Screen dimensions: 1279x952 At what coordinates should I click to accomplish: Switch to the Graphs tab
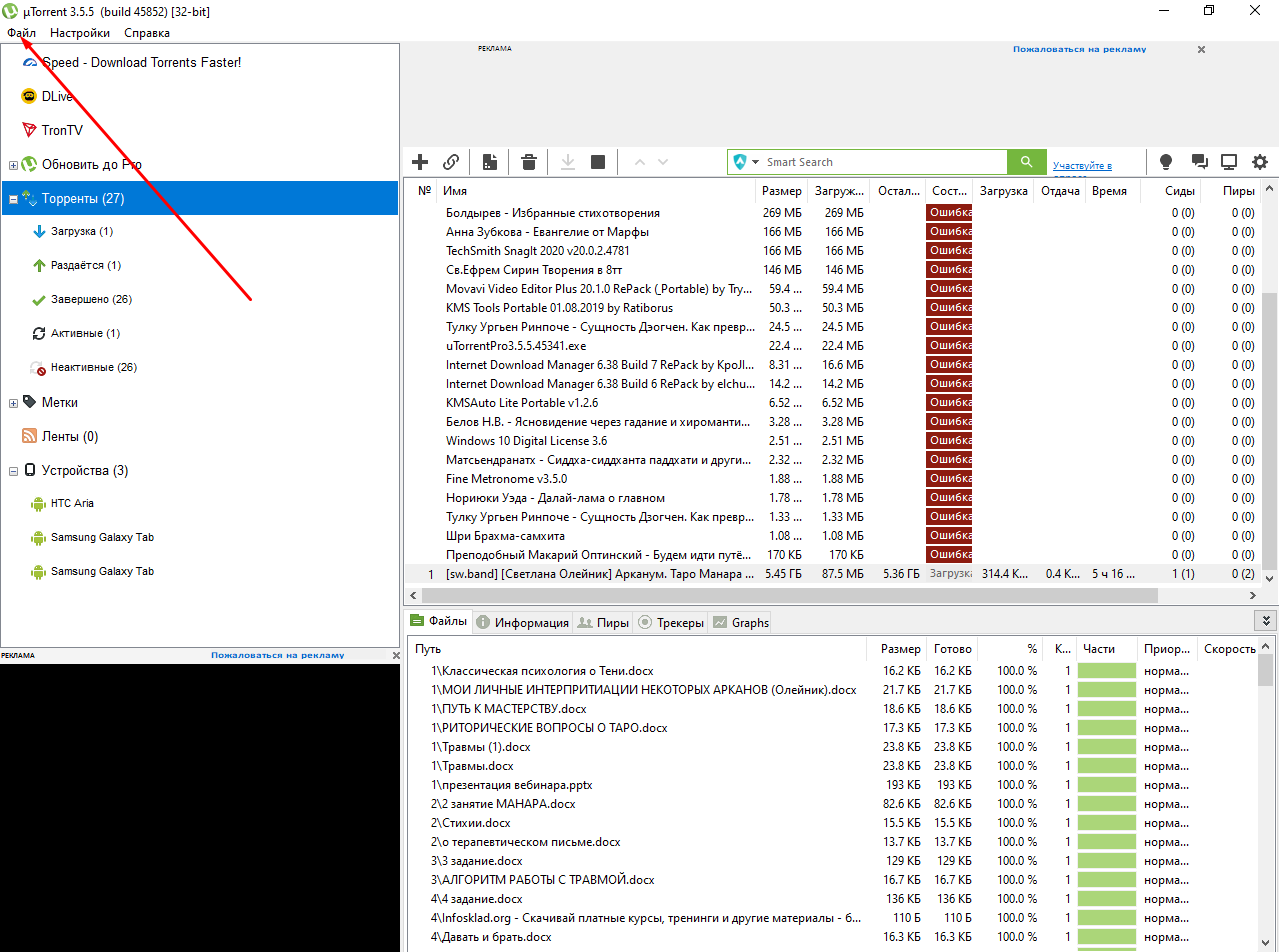pyautogui.click(x=740, y=622)
